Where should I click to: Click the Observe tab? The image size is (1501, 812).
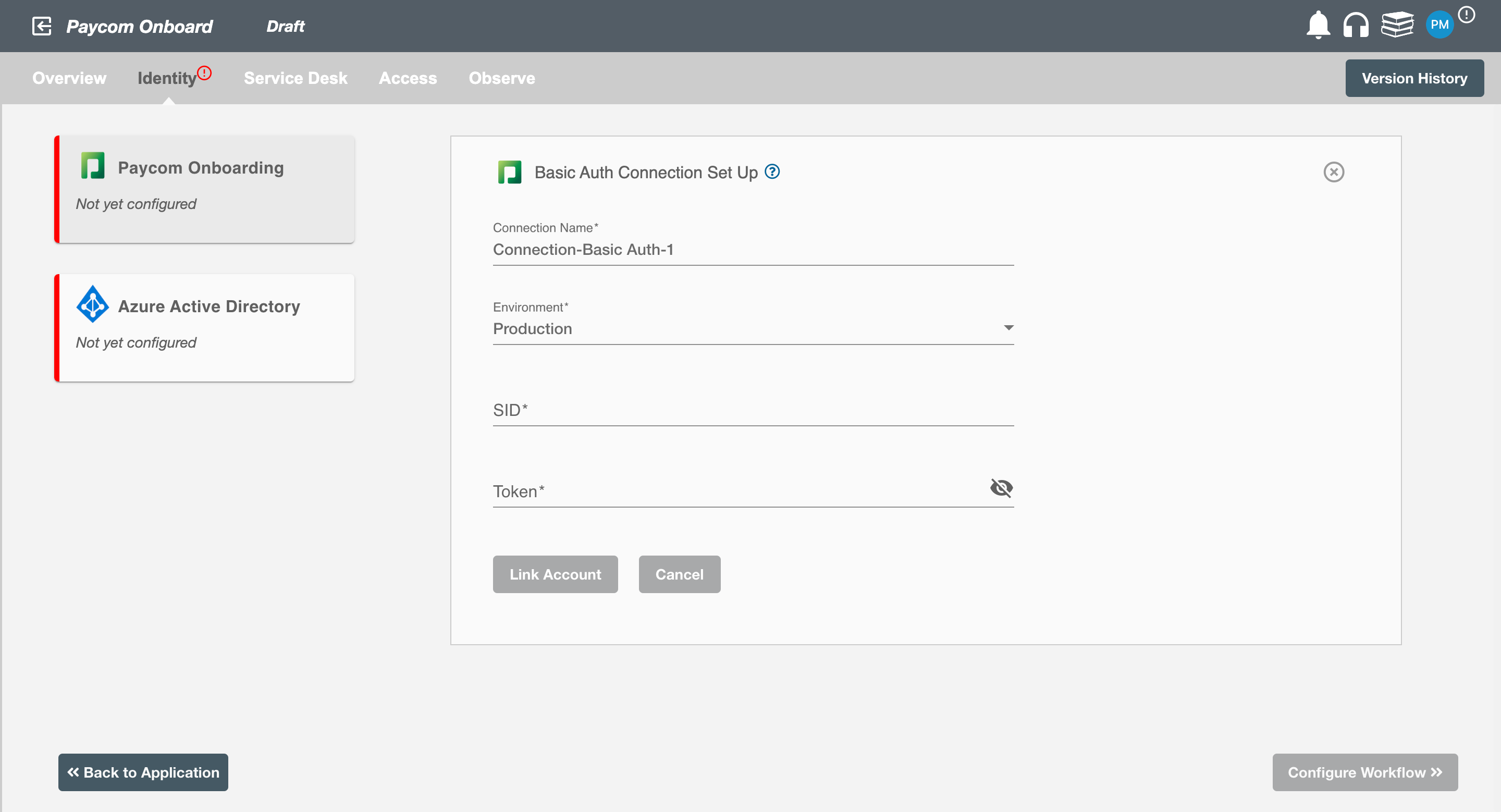(503, 78)
